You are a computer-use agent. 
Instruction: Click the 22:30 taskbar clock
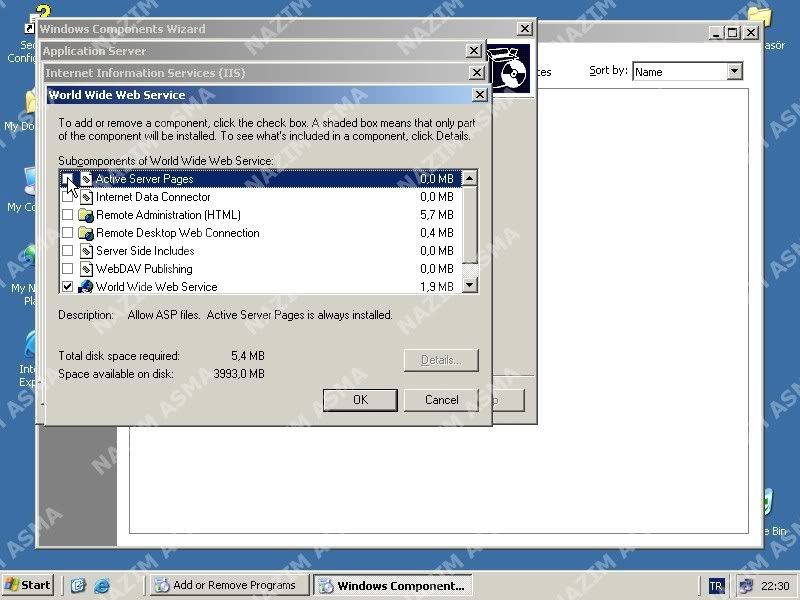pyautogui.click(x=775, y=586)
